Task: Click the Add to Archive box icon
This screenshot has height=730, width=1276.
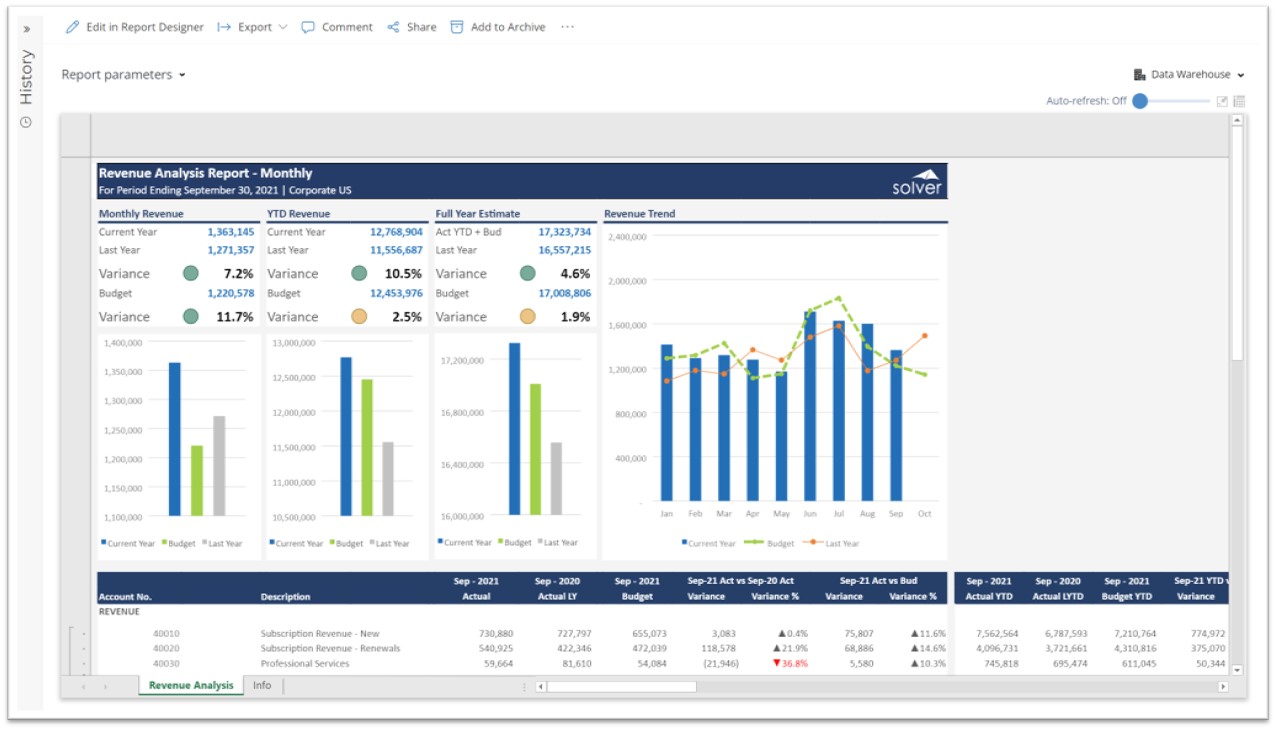Action: [457, 27]
